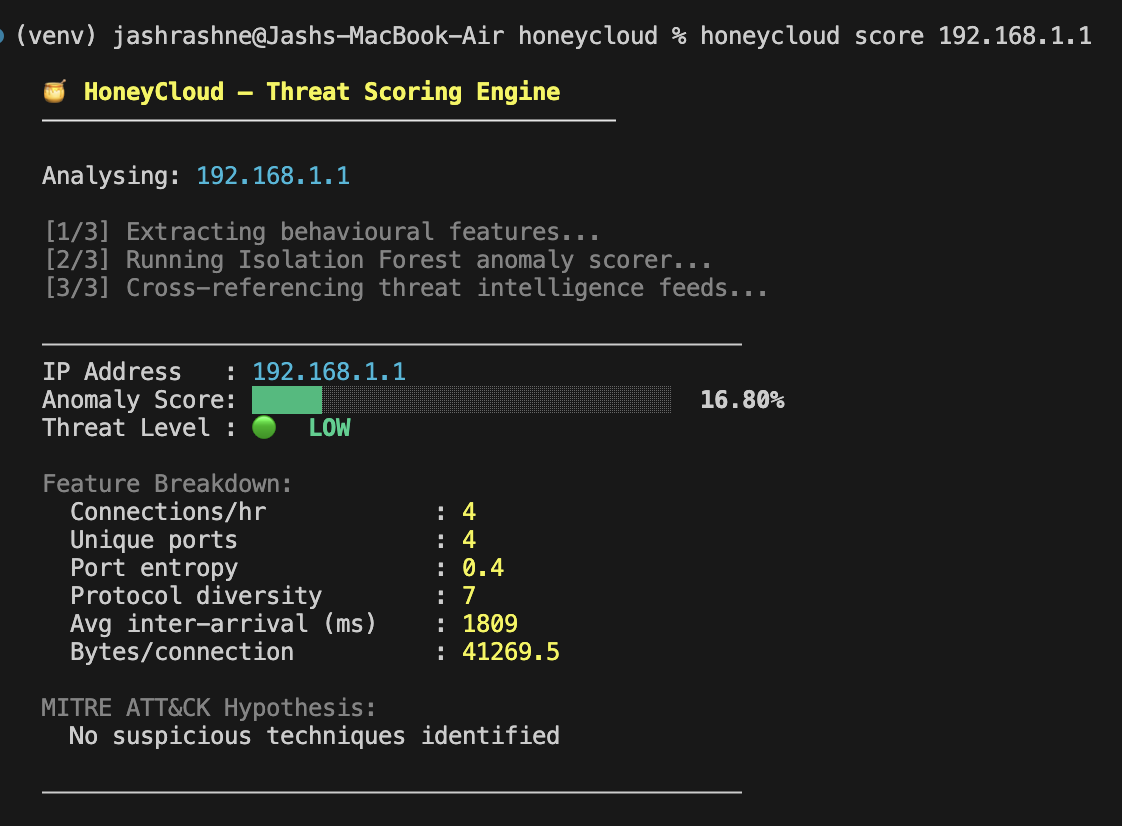Click the 'Avg inter-arrival (ms)' label
1122x826 pixels.
(223, 623)
